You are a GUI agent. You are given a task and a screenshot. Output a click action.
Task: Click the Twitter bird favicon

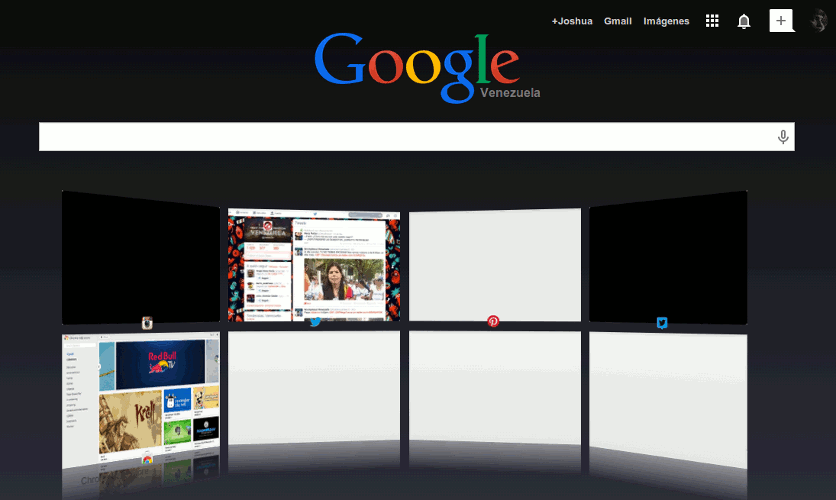coord(315,321)
